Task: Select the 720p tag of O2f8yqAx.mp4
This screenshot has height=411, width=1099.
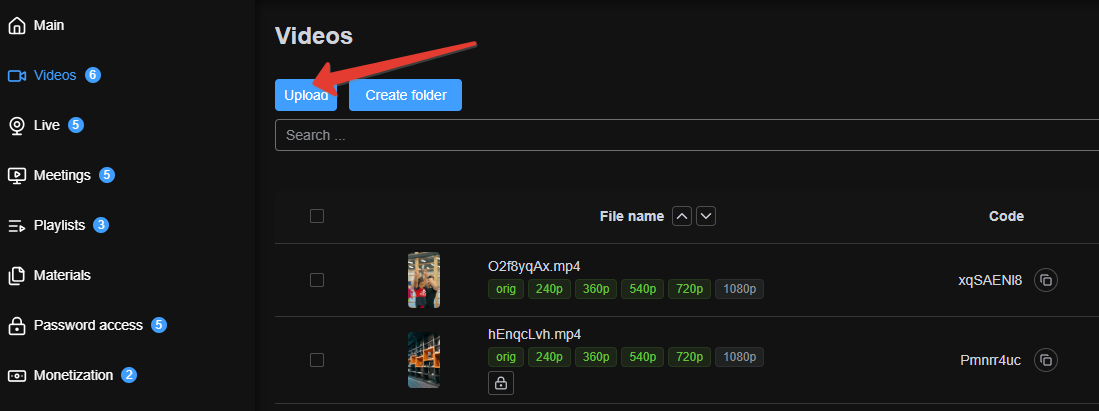Action: [690, 289]
